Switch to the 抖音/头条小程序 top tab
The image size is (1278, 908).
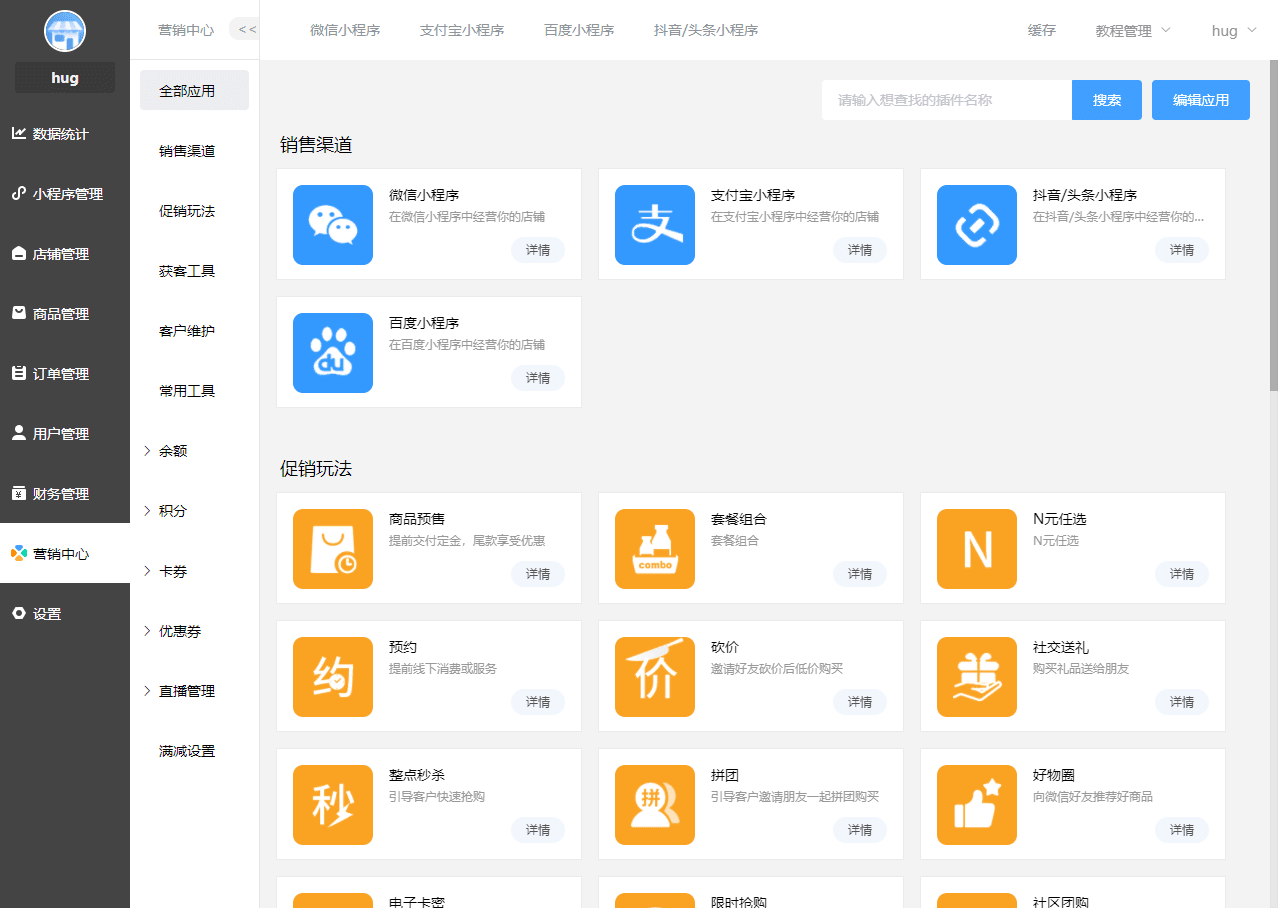(x=706, y=30)
